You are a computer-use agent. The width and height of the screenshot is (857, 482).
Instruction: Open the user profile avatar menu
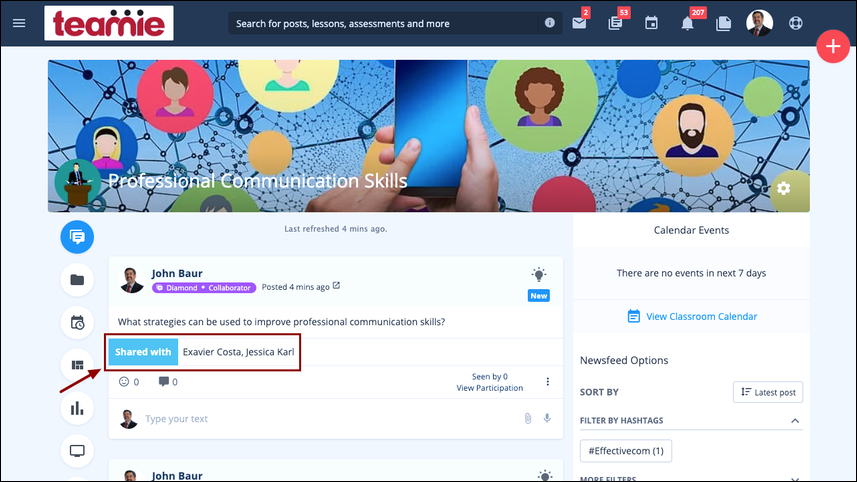click(759, 23)
